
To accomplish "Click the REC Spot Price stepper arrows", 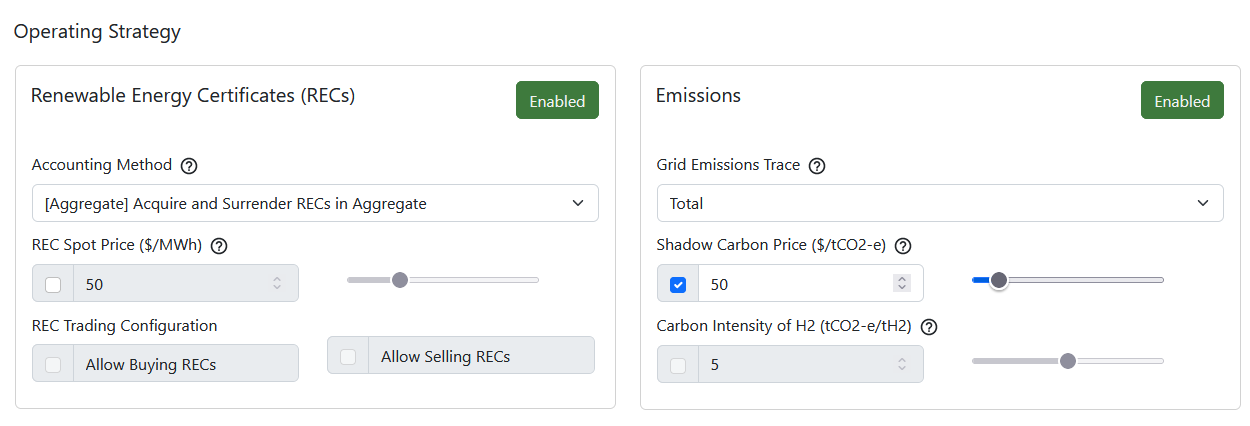I will tap(277, 284).
